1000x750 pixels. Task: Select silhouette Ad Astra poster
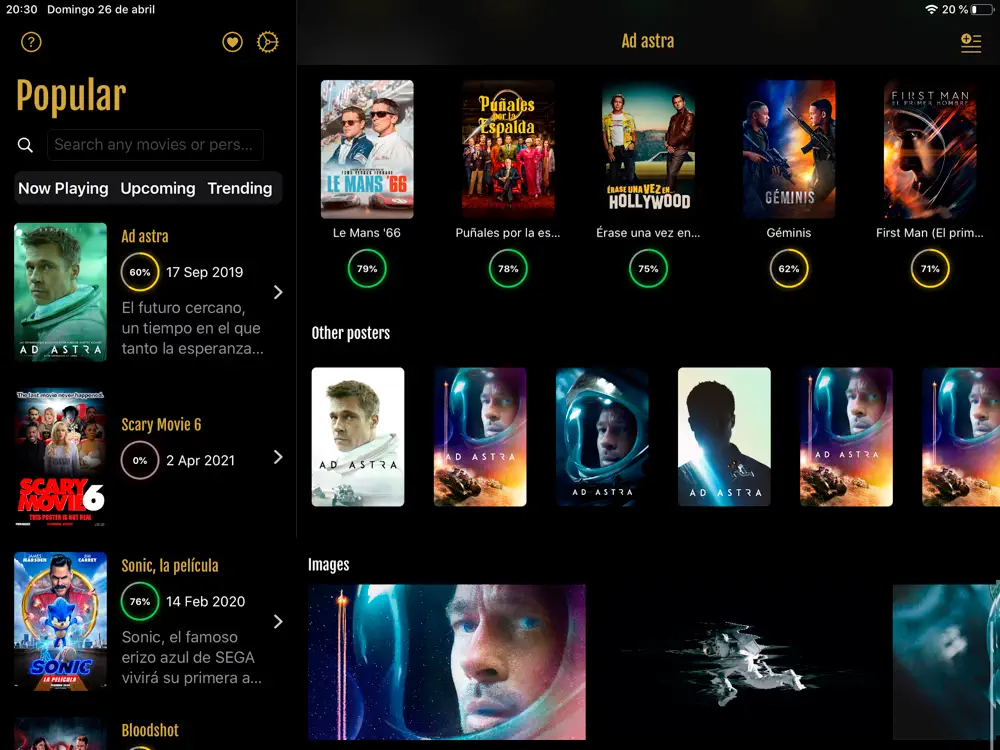[x=724, y=437]
